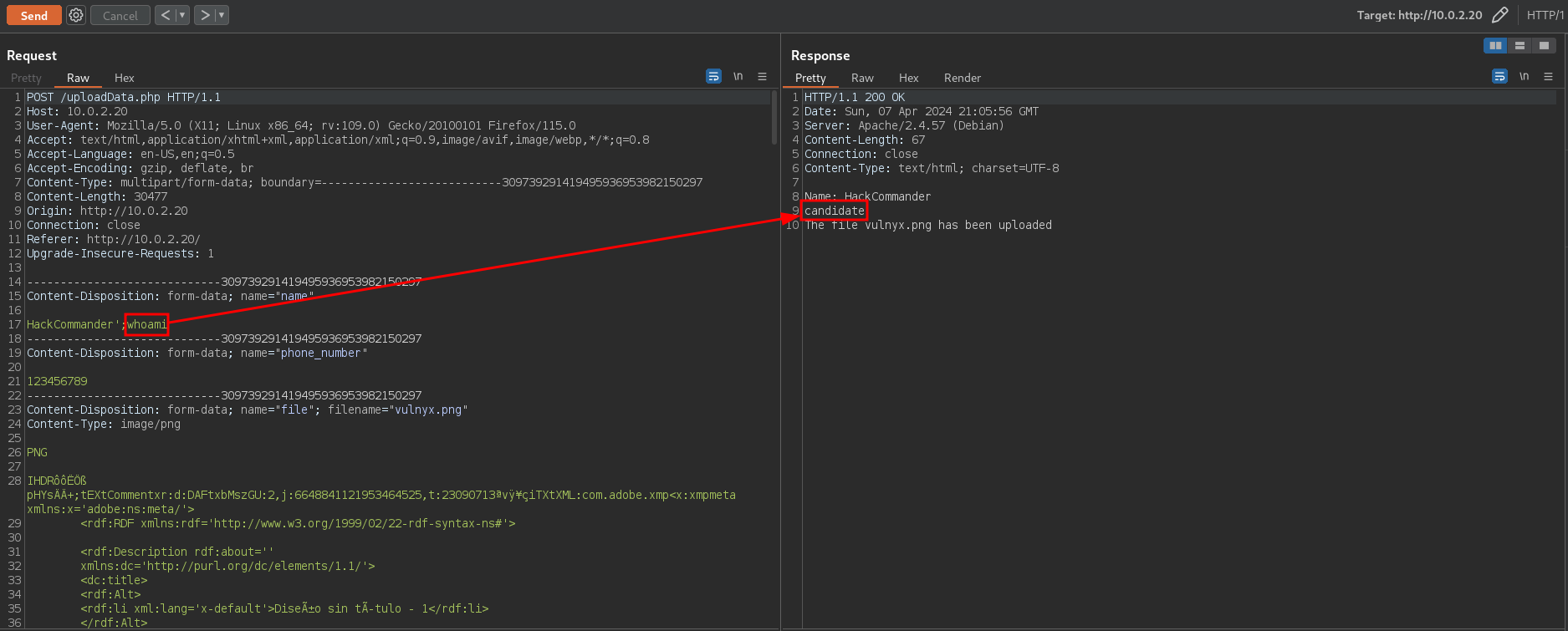
Task: Toggle word wrap icon in Request panel
Action: (x=713, y=76)
